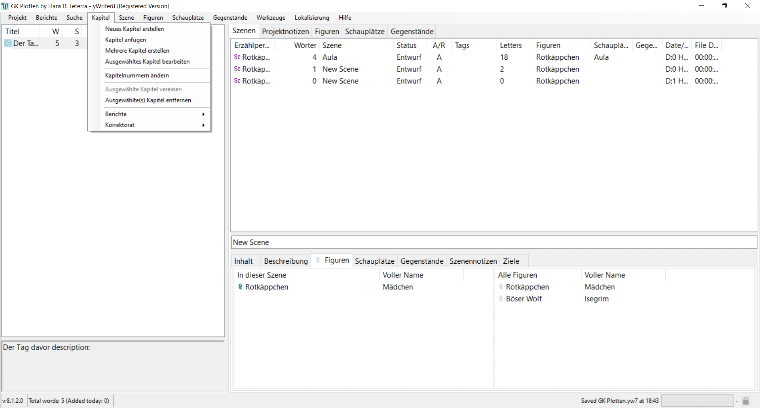Select New Scene row with 0 words
This screenshot has height=408, width=760.
(x=477, y=81)
